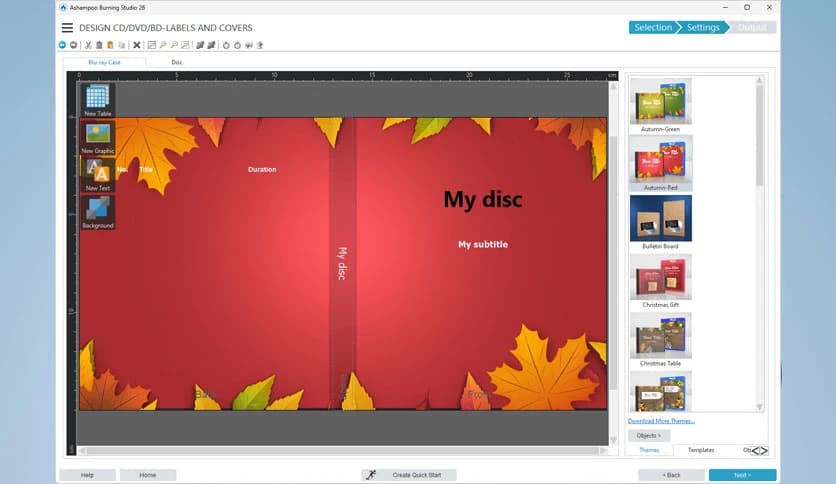Click the delete X toolbar icon
This screenshot has height=484, width=836.
coord(137,45)
